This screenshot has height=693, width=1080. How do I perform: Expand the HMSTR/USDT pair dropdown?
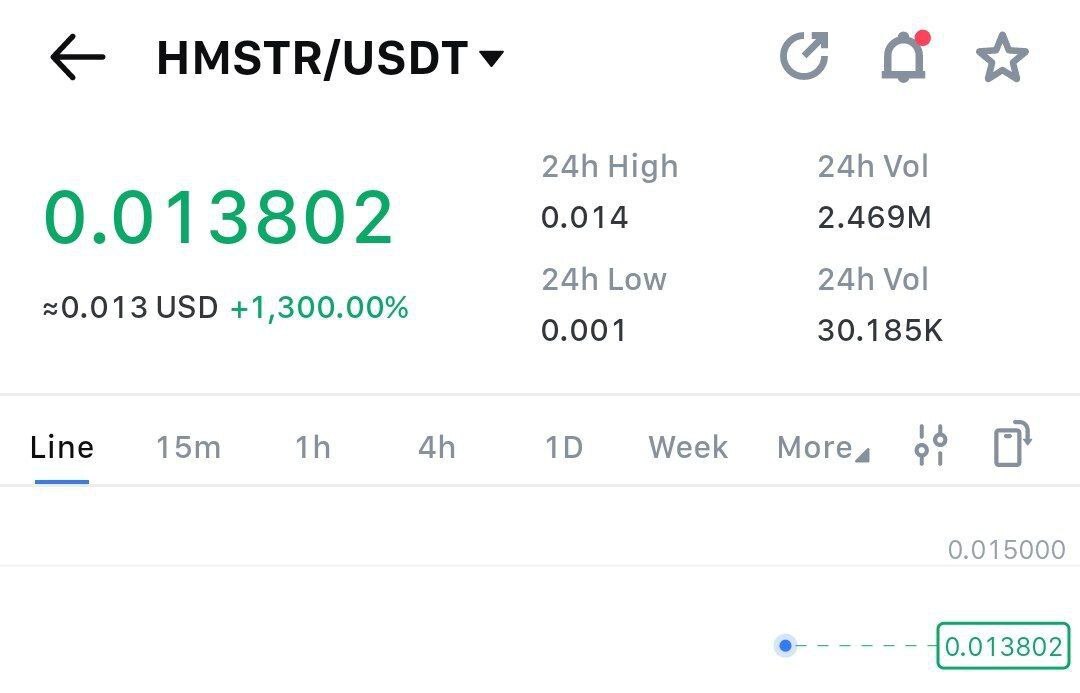[490, 59]
